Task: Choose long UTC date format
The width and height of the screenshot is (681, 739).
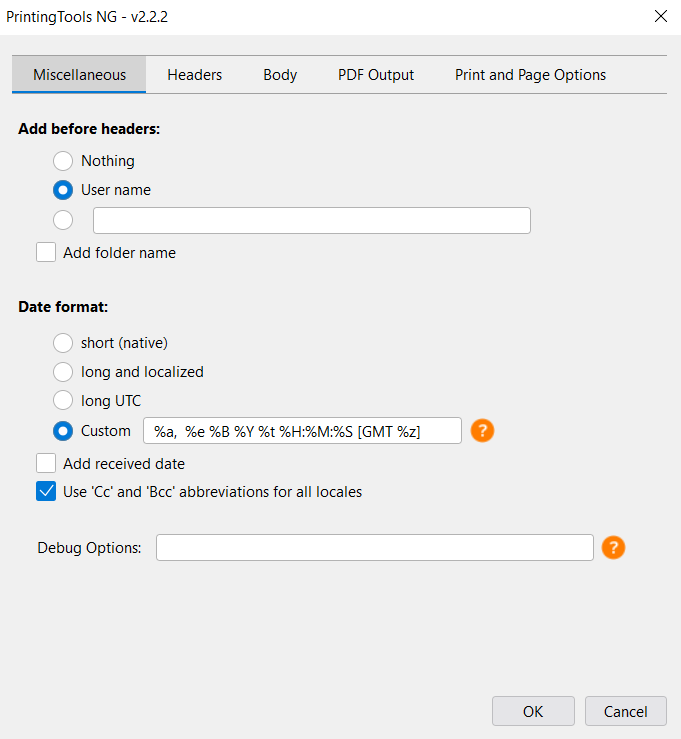Action: (x=63, y=401)
